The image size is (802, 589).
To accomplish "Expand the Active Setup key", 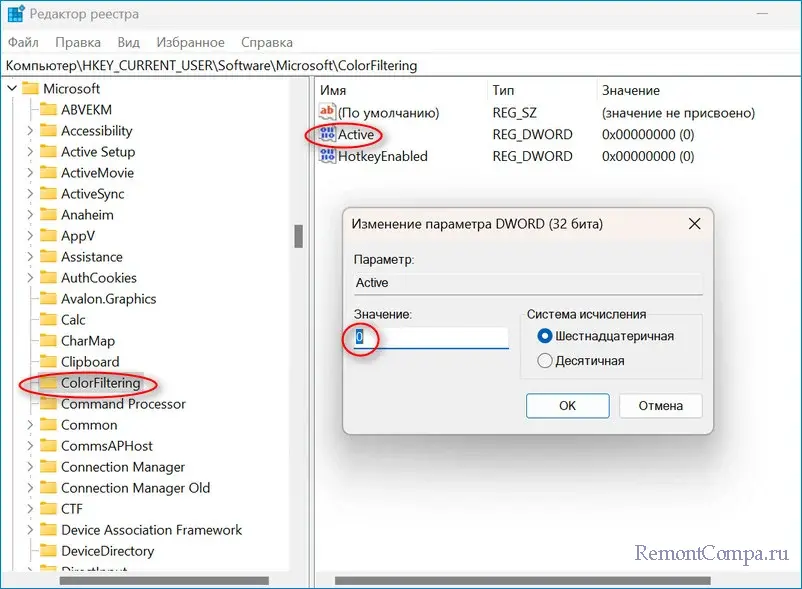I will coord(29,152).
